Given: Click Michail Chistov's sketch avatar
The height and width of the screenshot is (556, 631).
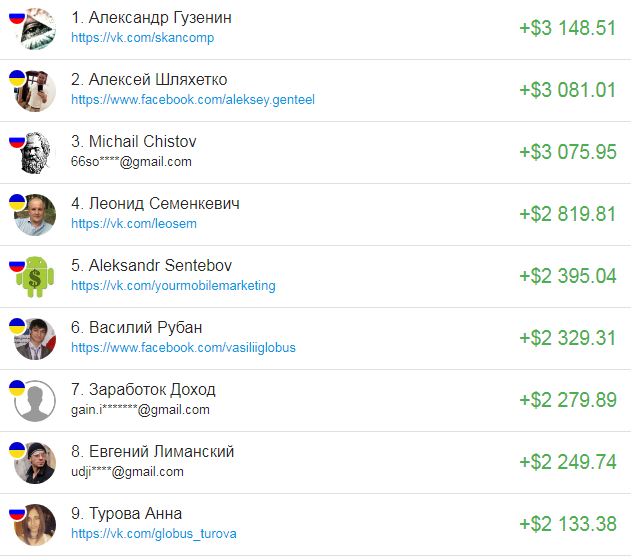Looking at the screenshot, I should point(35,153).
